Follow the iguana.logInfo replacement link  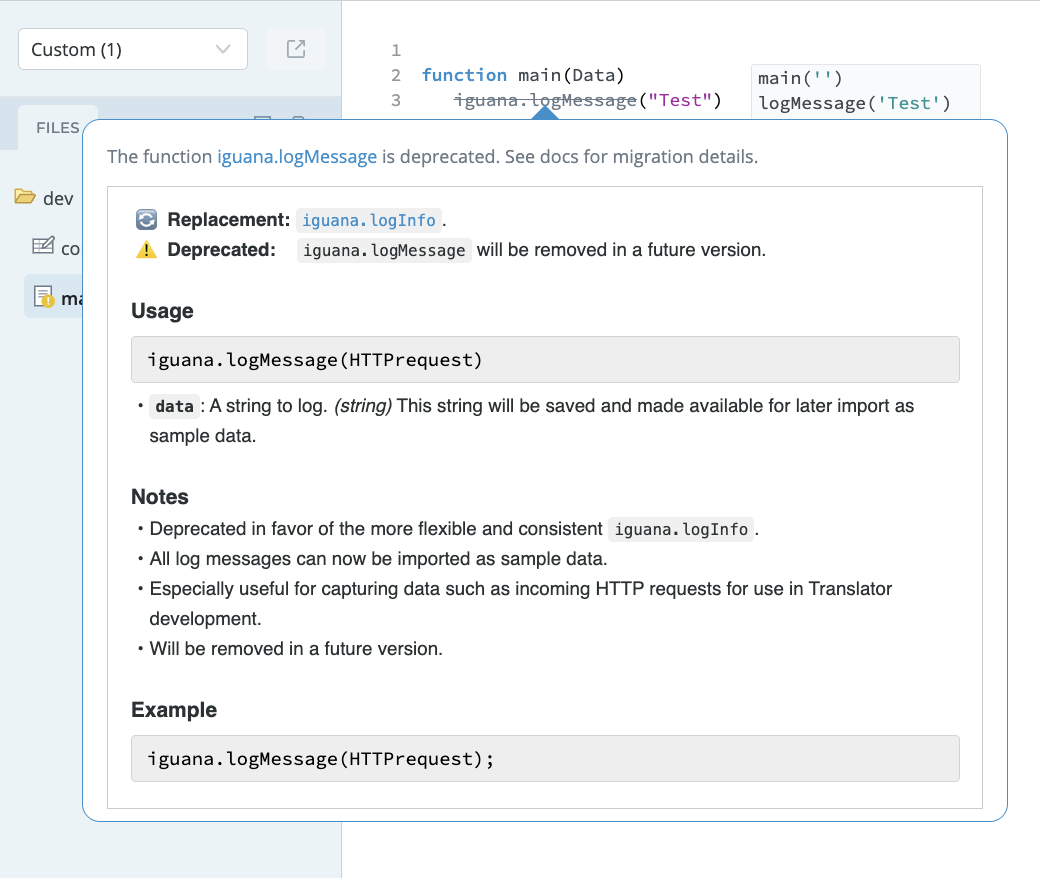368,220
